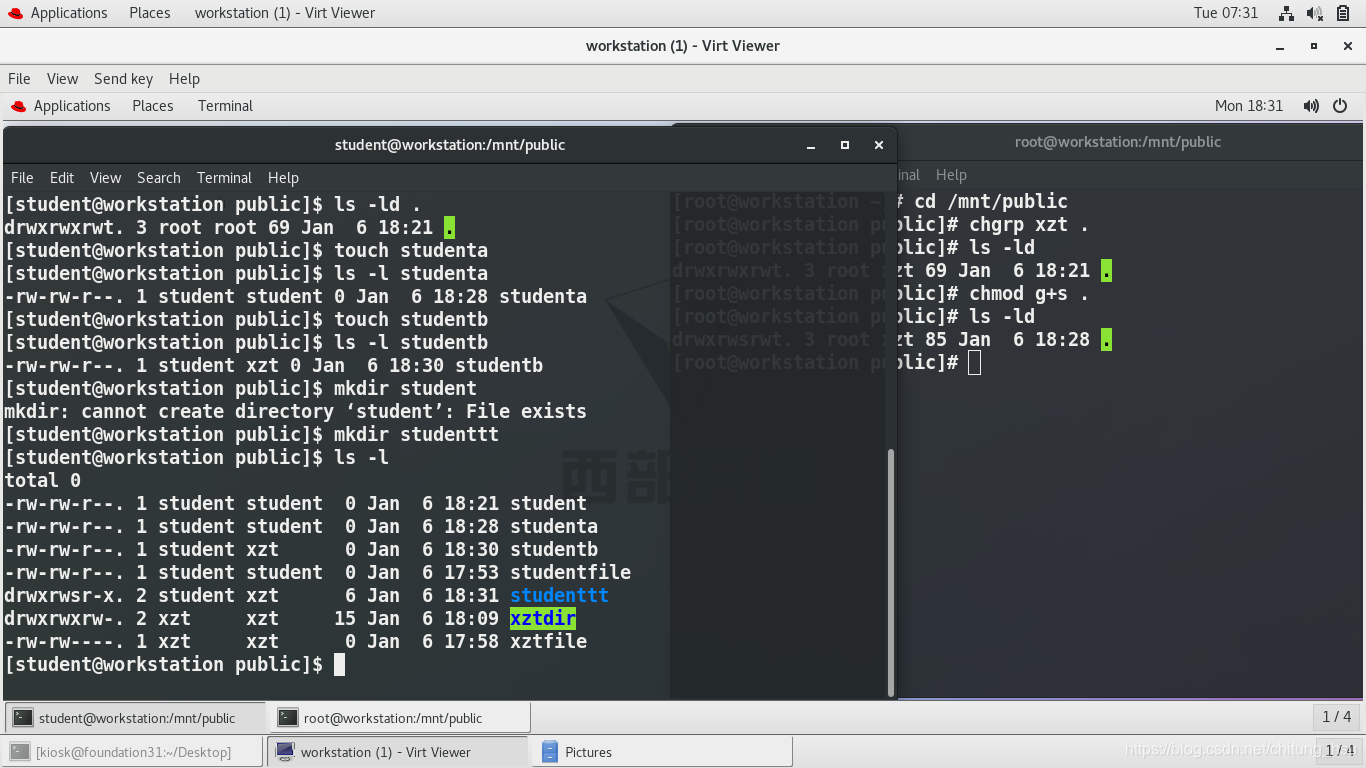Open student terminal File menu
Screen dimensions: 1366x768
(22, 177)
